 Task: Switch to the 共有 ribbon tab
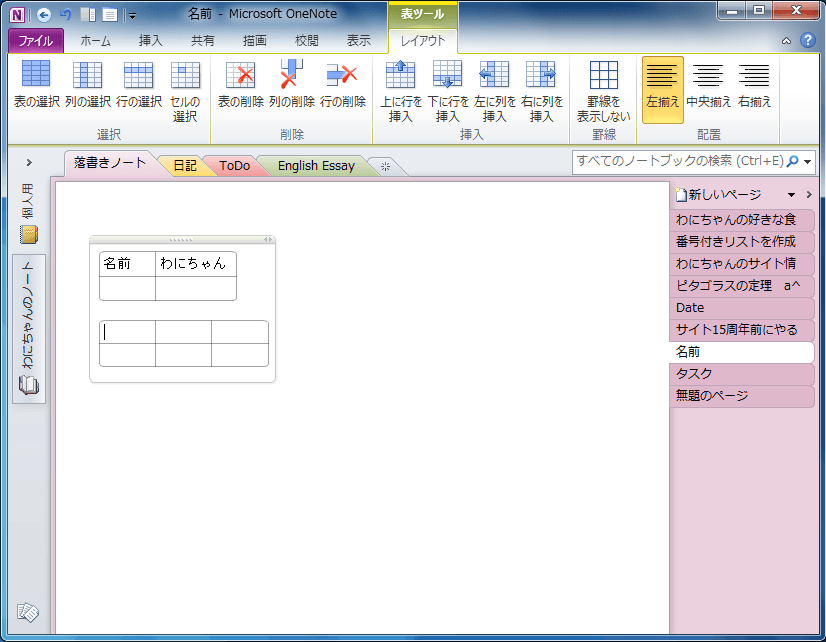point(202,41)
